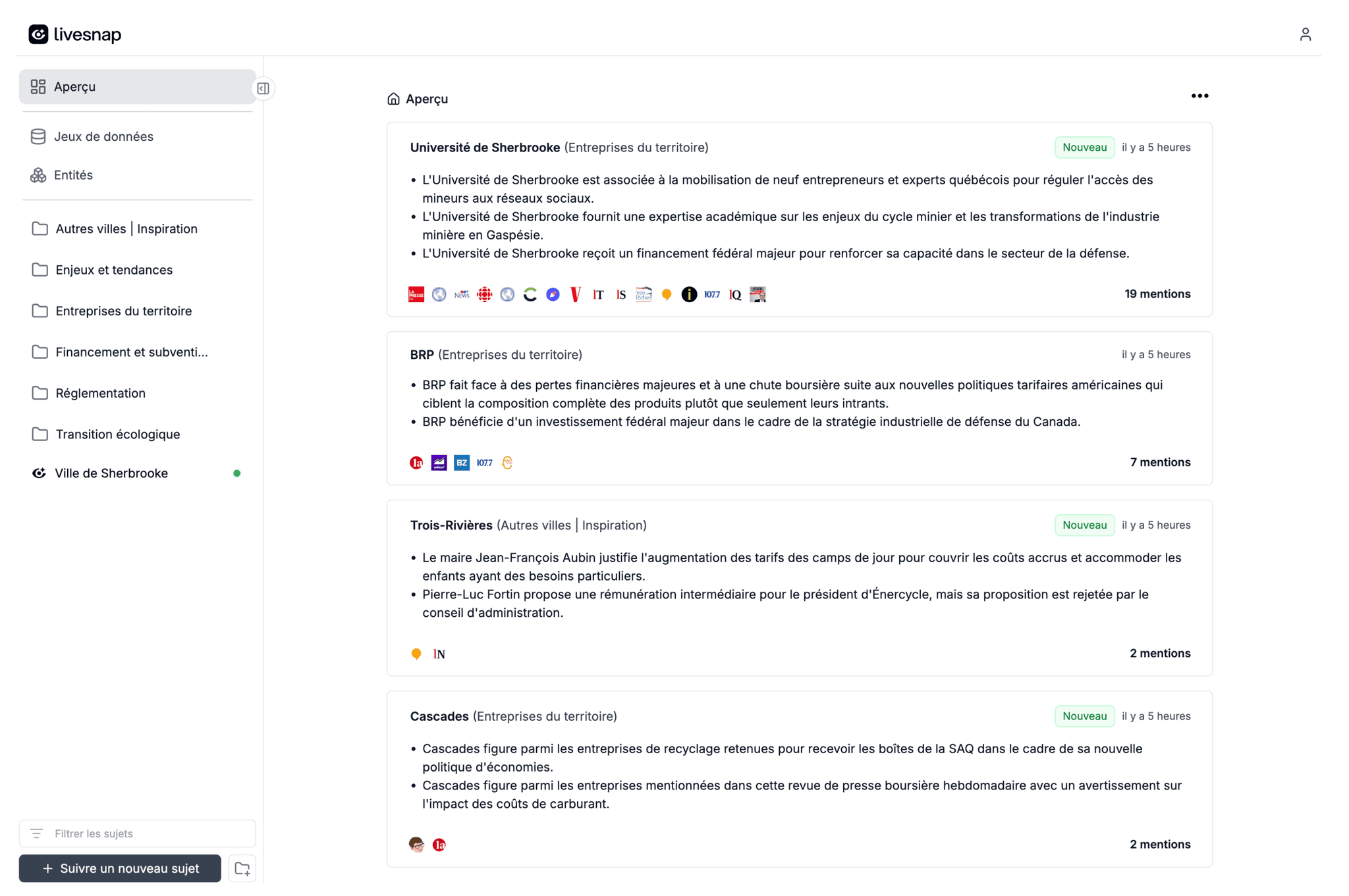
Task: Click the black circle i source icon
Action: click(x=689, y=294)
